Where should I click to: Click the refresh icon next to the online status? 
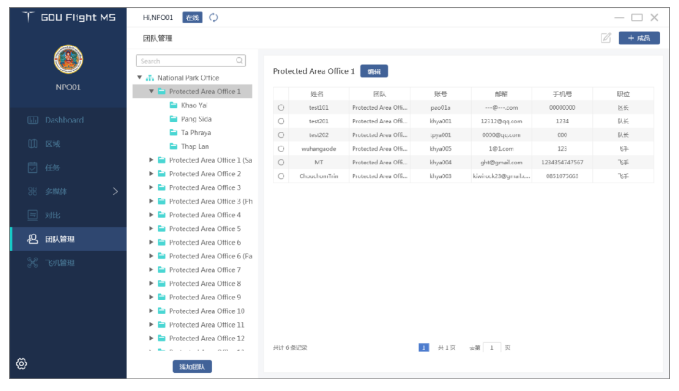(x=213, y=17)
